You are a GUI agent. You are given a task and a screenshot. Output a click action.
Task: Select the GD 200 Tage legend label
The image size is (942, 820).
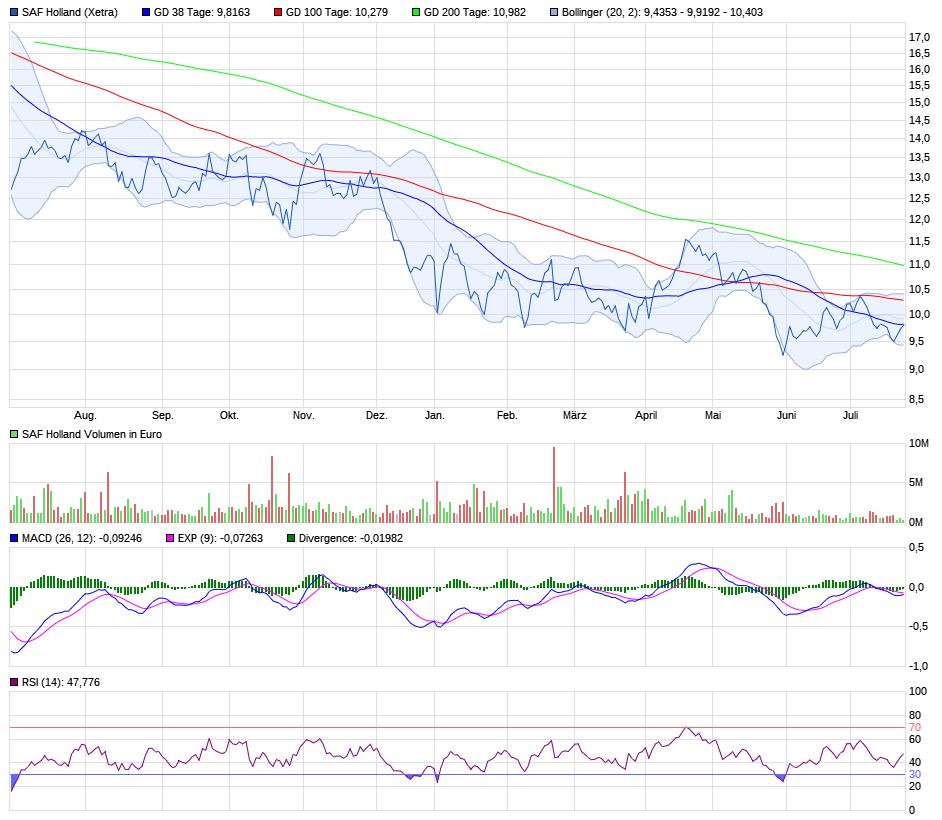(476, 13)
